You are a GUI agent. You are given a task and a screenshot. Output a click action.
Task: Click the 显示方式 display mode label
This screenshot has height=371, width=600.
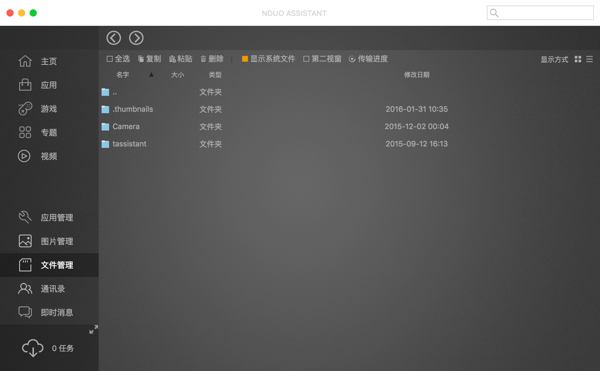click(x=554, y=60)
